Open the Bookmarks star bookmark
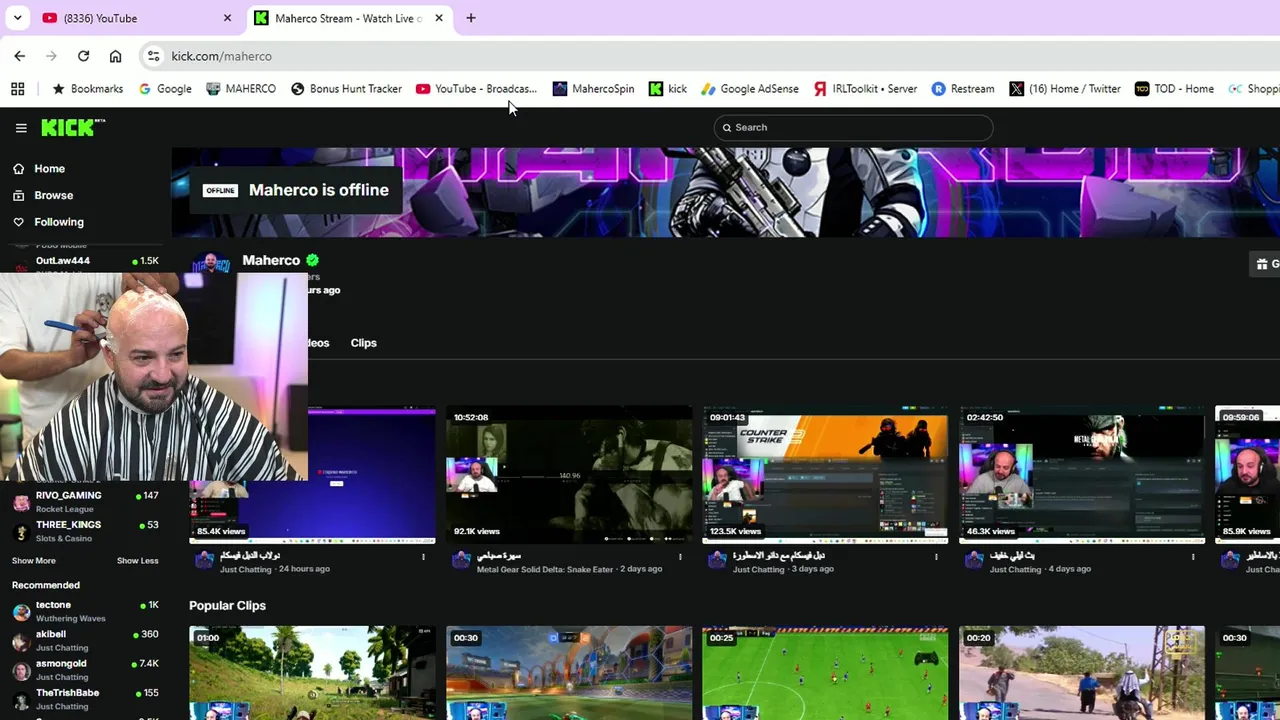The image size is (1280, 720). tap(87, 89)
